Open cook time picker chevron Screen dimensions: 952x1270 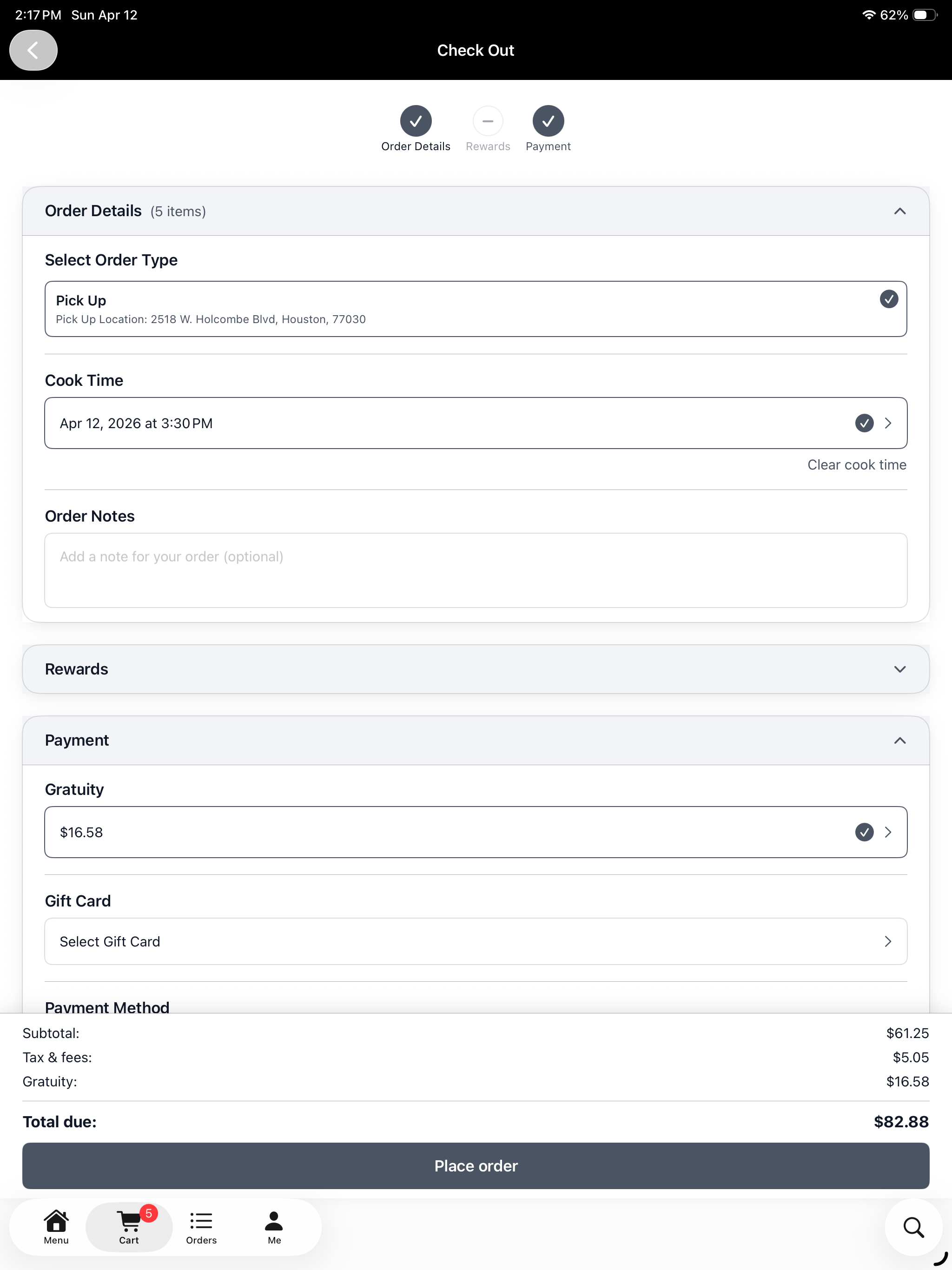pos(888,423)
